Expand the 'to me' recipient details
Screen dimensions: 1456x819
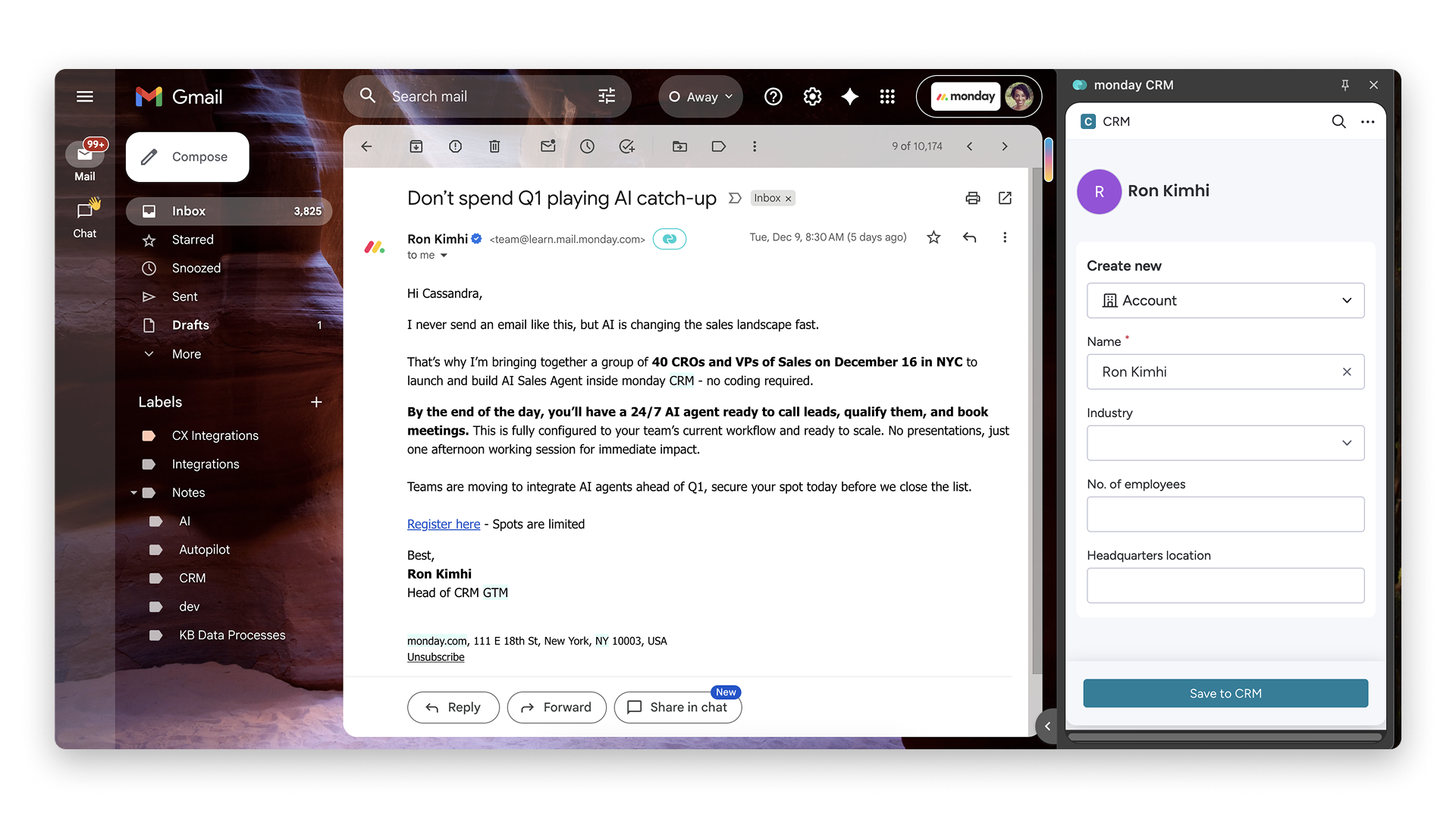click(444, 256)
